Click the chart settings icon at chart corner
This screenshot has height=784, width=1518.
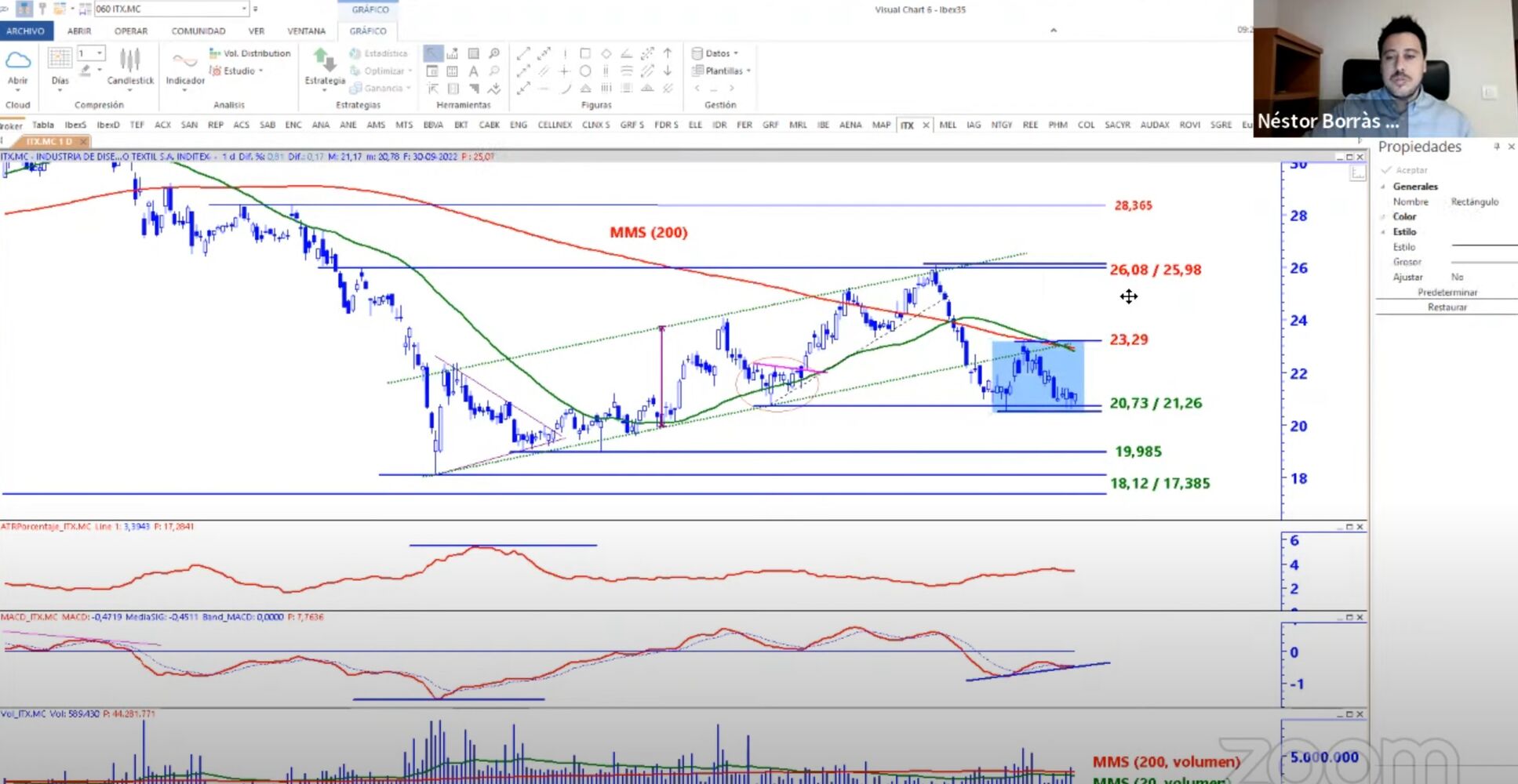coord(1357,173)
